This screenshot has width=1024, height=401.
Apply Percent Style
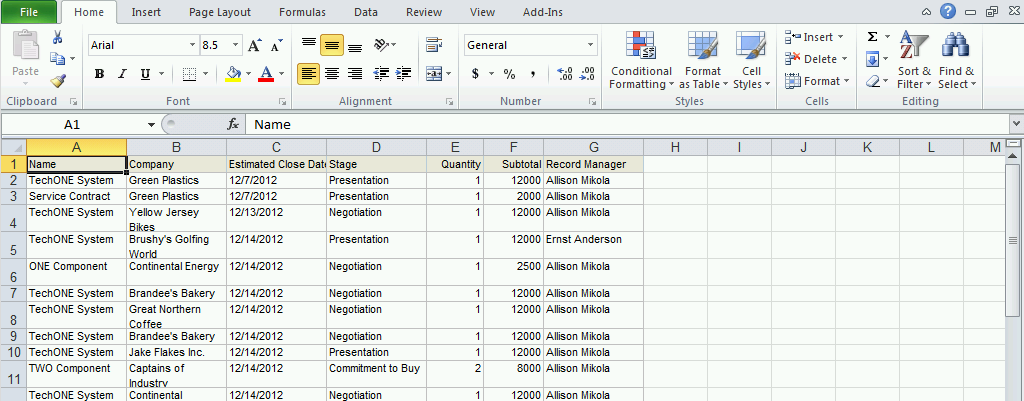point(509,74)
